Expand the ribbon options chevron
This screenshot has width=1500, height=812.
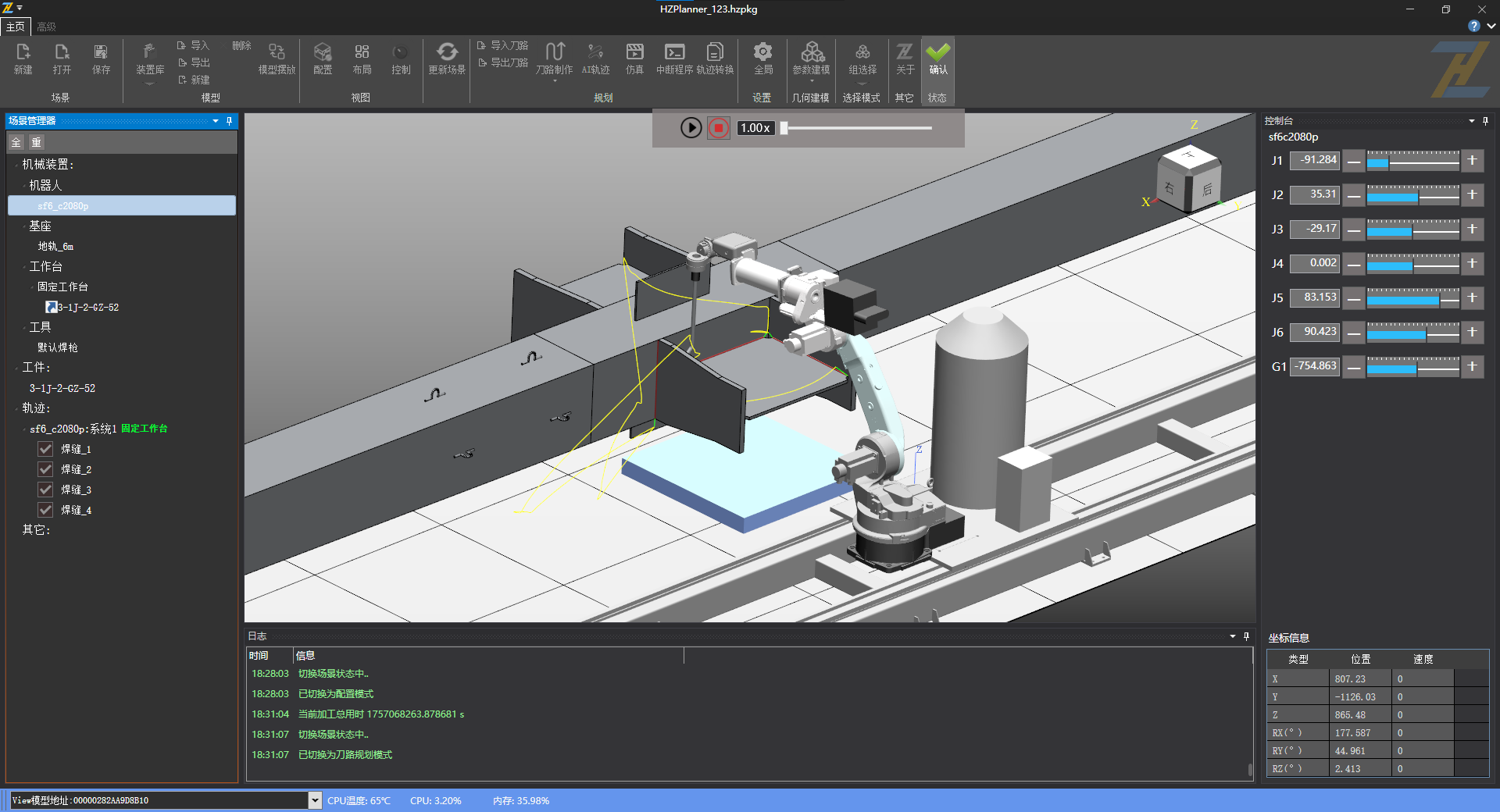1491,26
